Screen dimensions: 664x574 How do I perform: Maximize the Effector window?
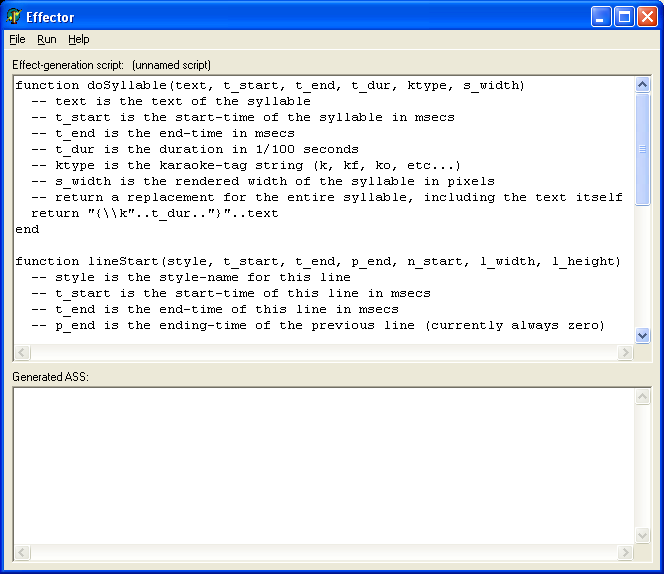click(x=624, y=17)
